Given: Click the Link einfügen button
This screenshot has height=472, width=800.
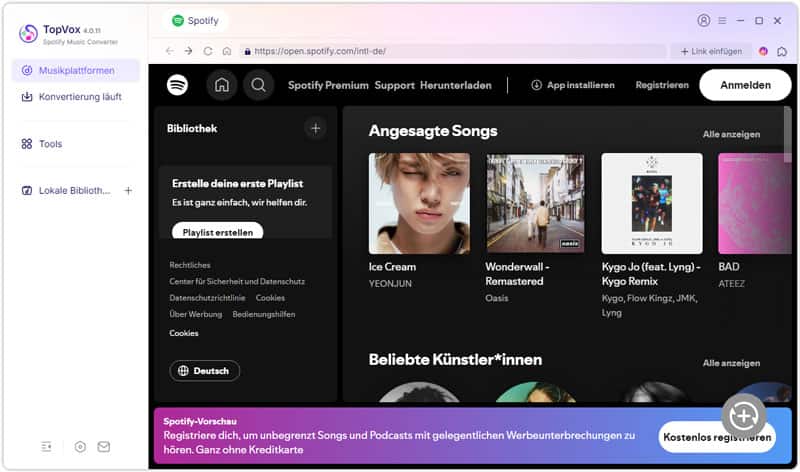Looking at the screenshot, I should click(711, 51).
